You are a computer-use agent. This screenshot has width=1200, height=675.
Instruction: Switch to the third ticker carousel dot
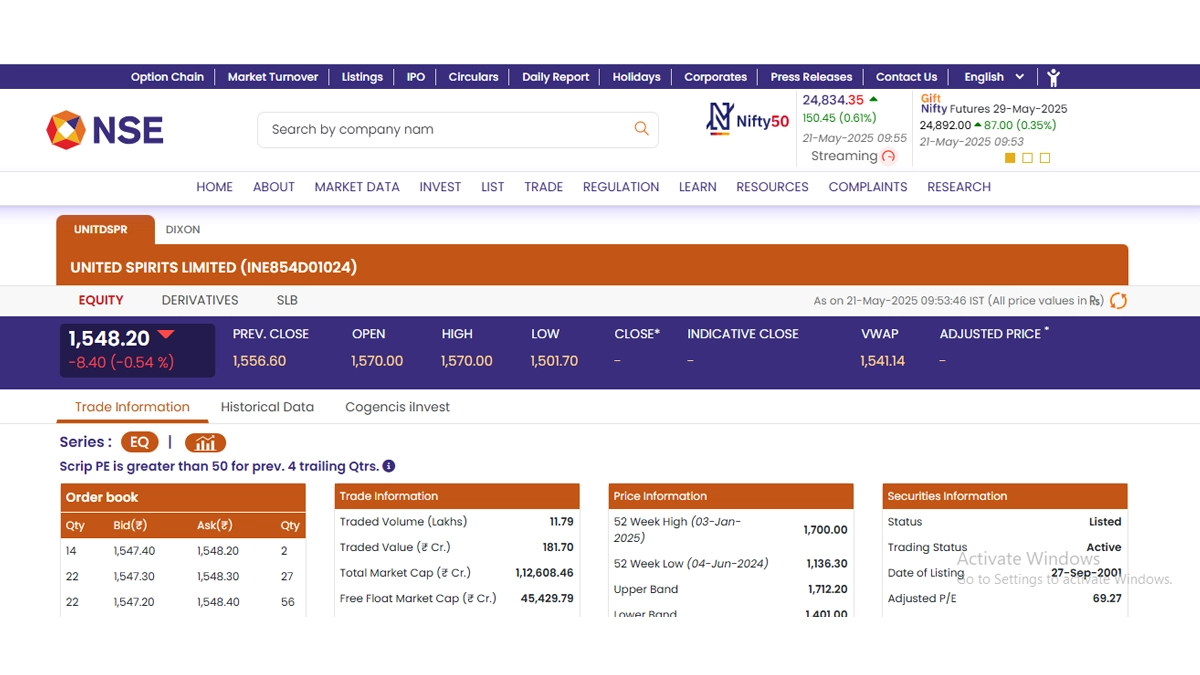point(1045,158)
